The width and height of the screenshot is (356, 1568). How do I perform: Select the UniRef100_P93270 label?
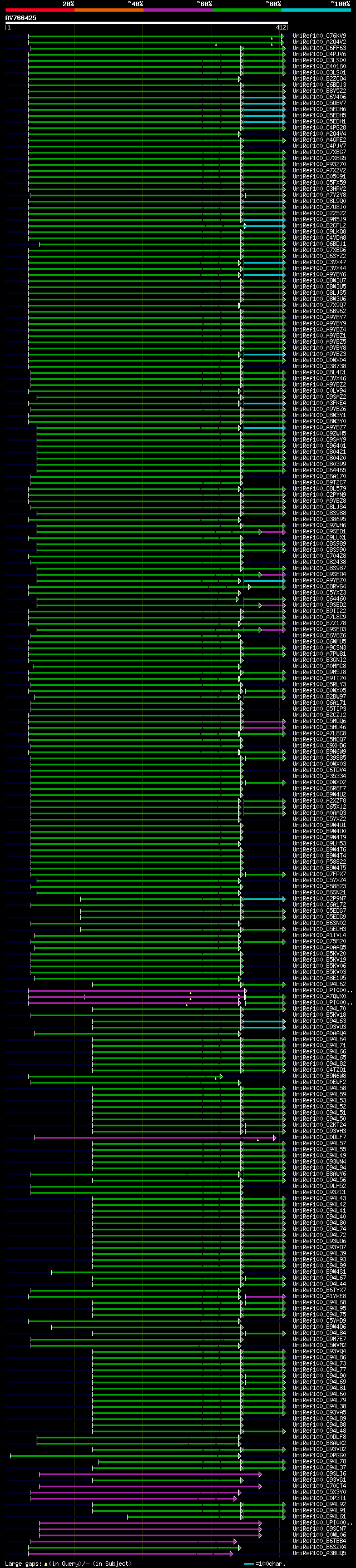tap(319, 164)
